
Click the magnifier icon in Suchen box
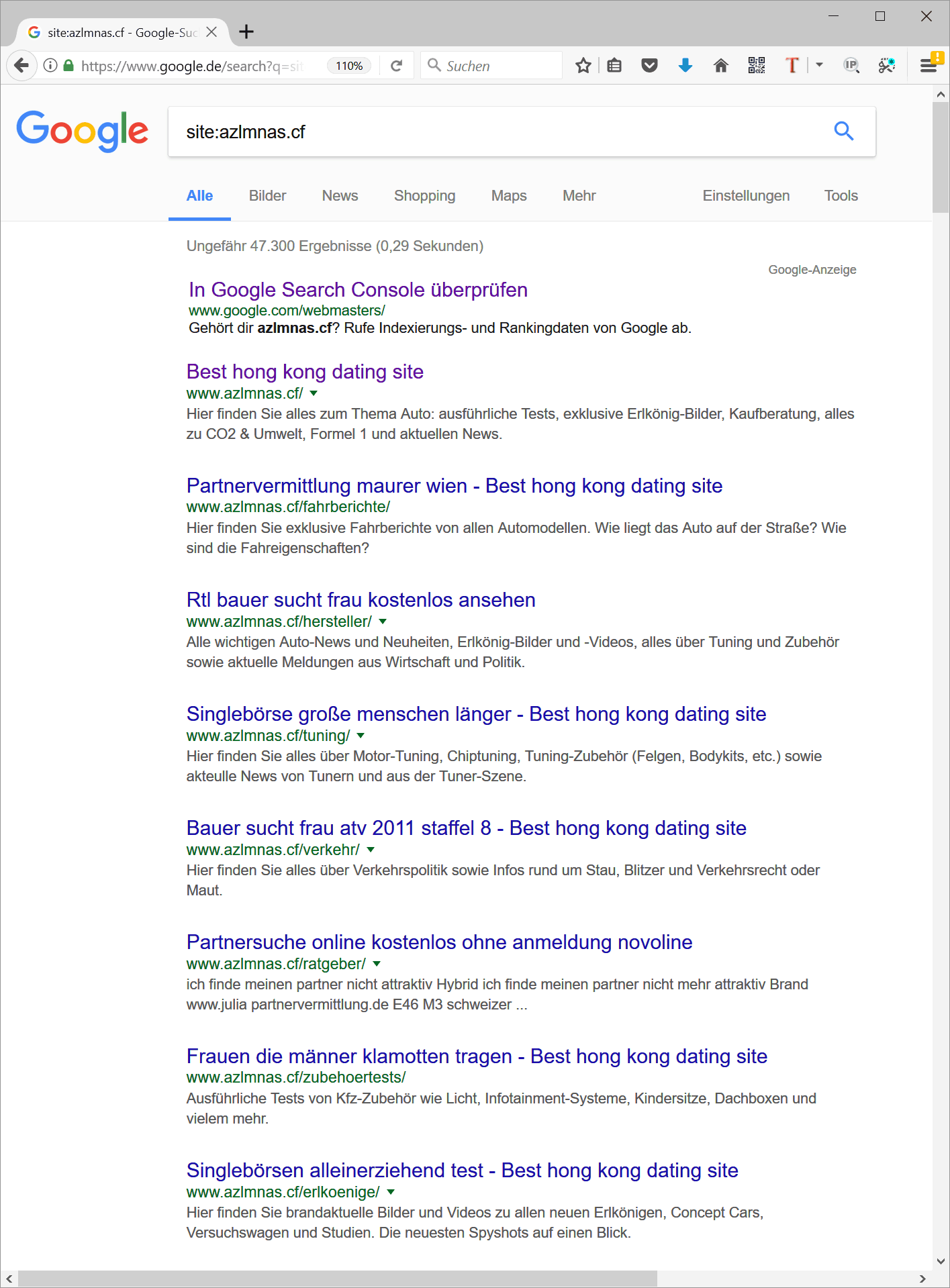(434, 65)
